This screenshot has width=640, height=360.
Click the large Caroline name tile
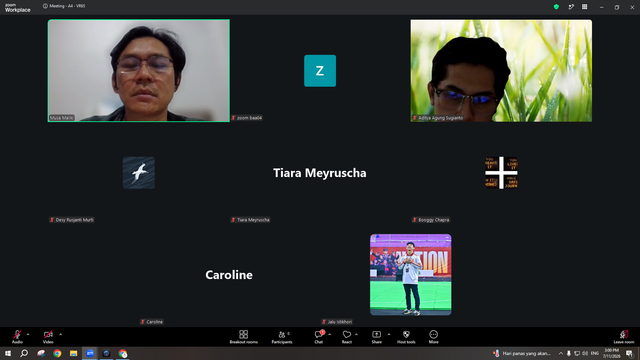(229, 275)
